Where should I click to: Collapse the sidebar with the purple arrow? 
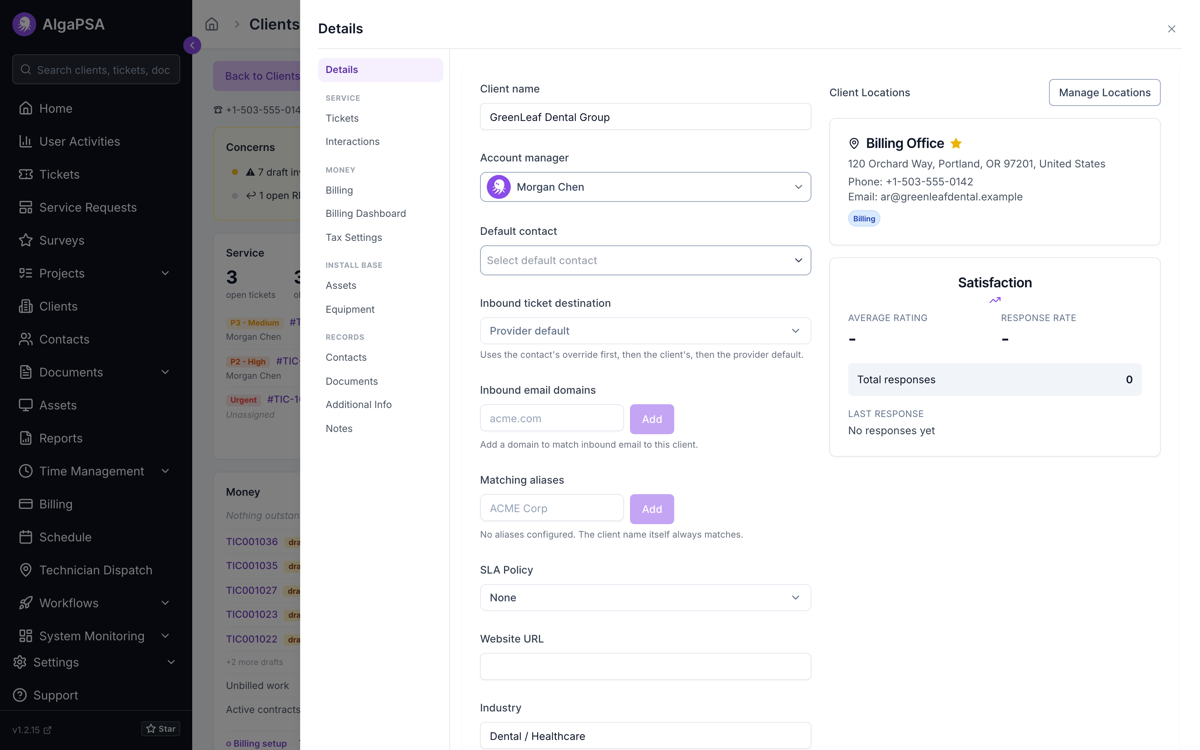[x=192, y=45]
